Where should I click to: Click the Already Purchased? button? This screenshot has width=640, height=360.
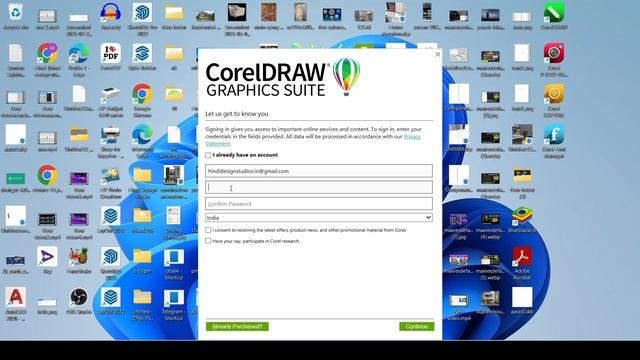click(x=237, y=327)
